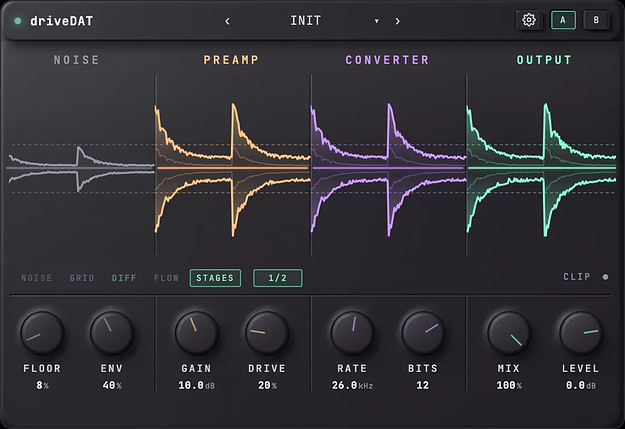The image size is (625, 429).
Task: Click the DRIVE knob label
Action: 267,368
